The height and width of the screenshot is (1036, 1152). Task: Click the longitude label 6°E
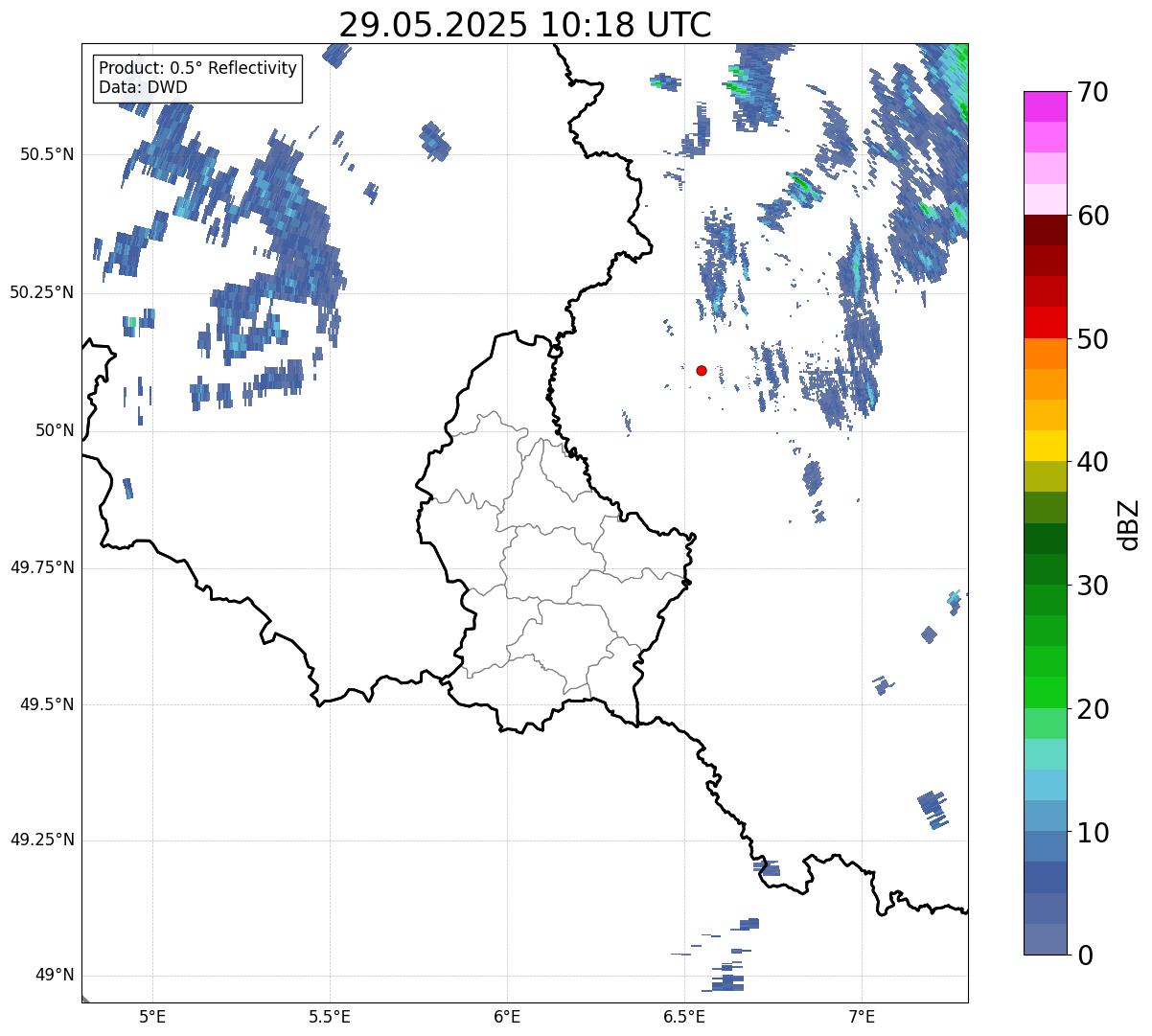[507, 1017]
